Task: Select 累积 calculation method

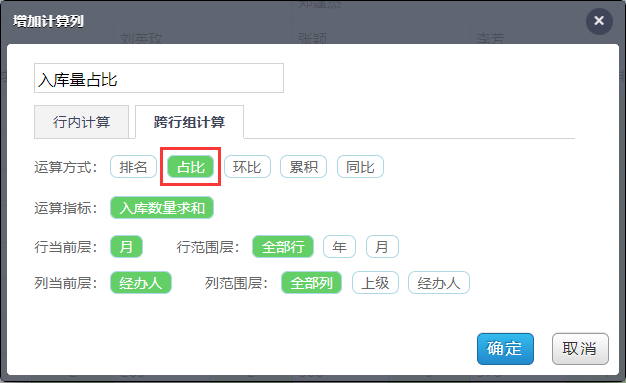Action: click(x=303, y=167)
